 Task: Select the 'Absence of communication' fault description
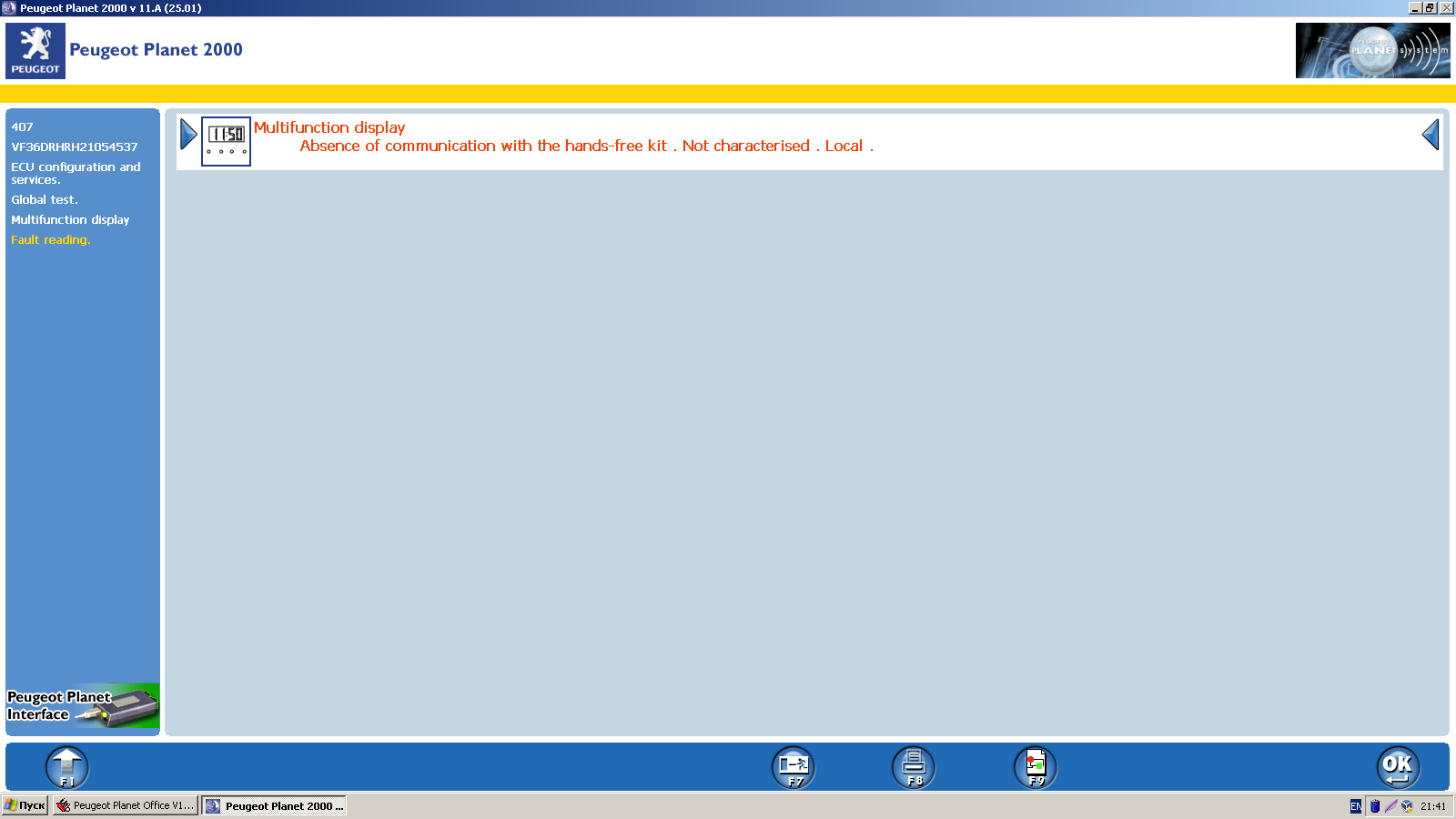tap(586, 146)
